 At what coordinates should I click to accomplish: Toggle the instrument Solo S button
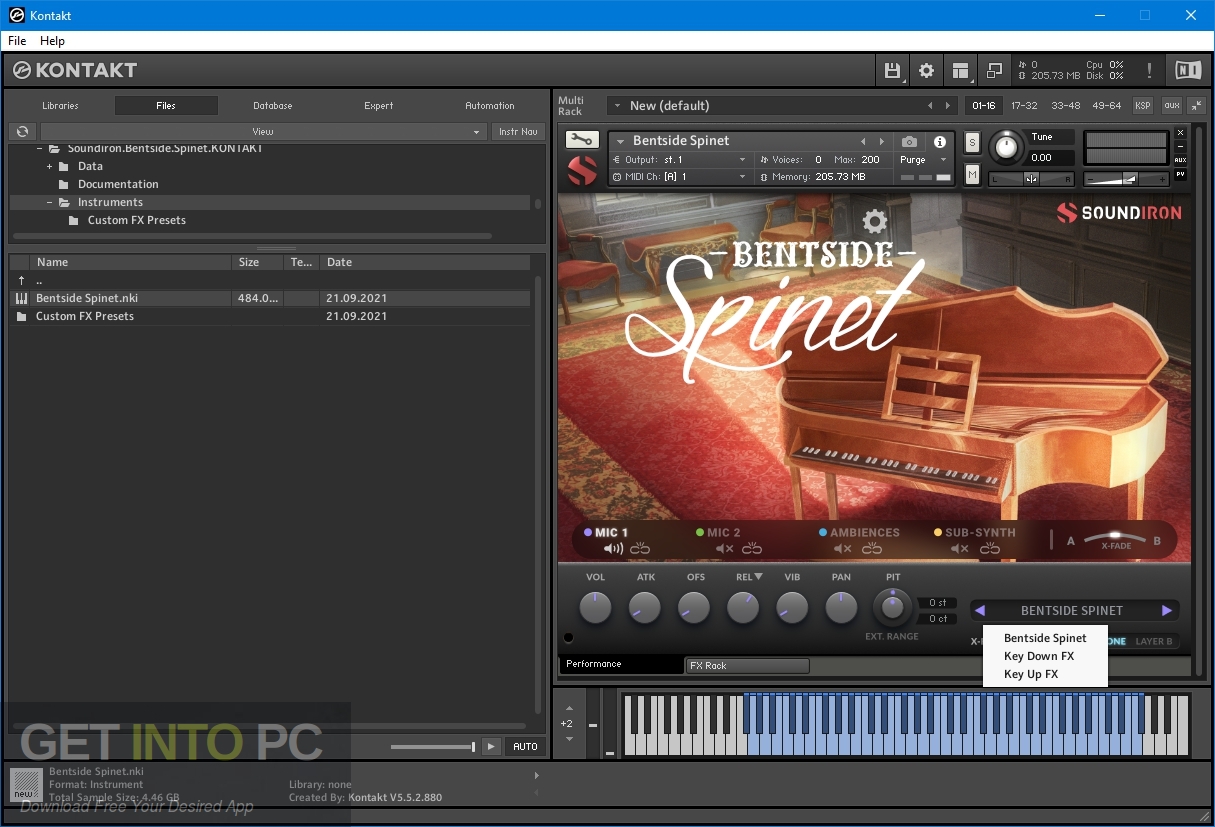click(972, 143)
